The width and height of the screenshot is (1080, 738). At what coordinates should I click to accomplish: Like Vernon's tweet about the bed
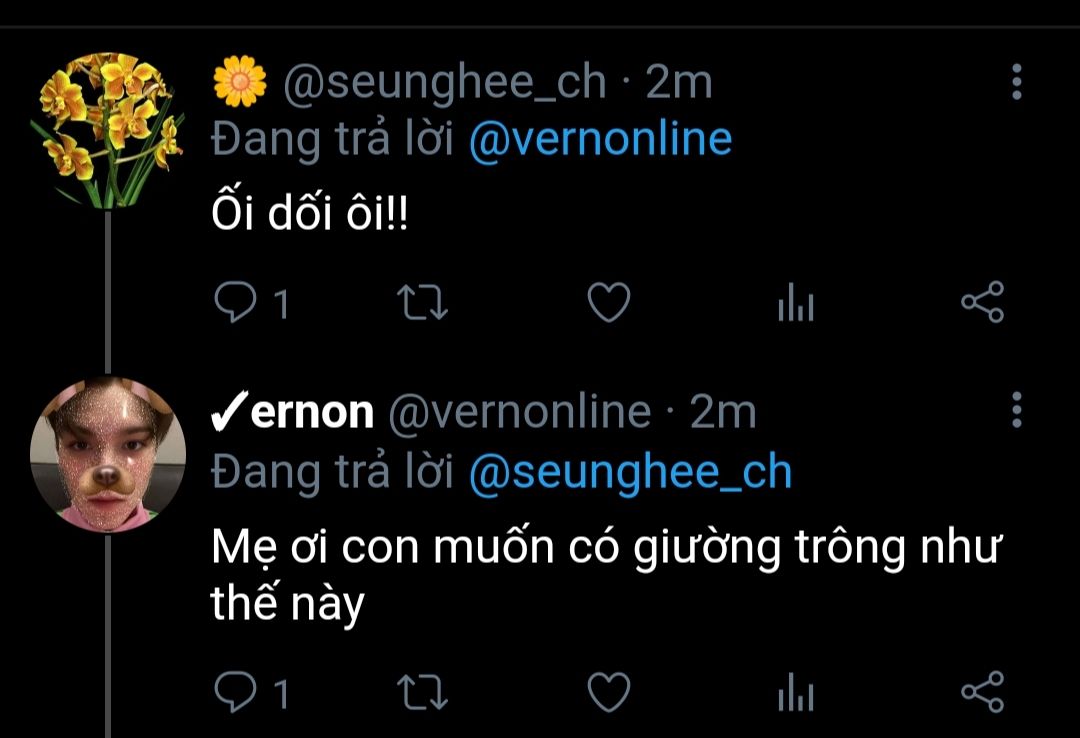[608, 691]
